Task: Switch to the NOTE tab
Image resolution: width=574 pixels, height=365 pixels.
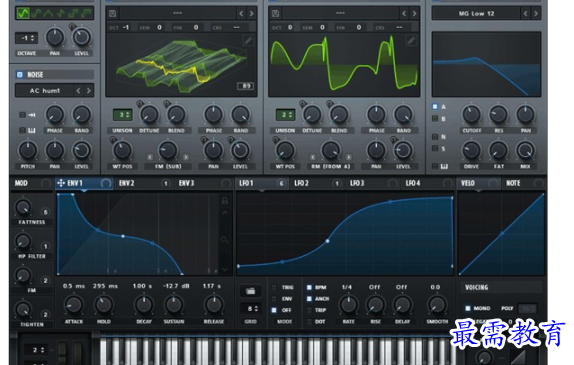Action: coord(513,183)
